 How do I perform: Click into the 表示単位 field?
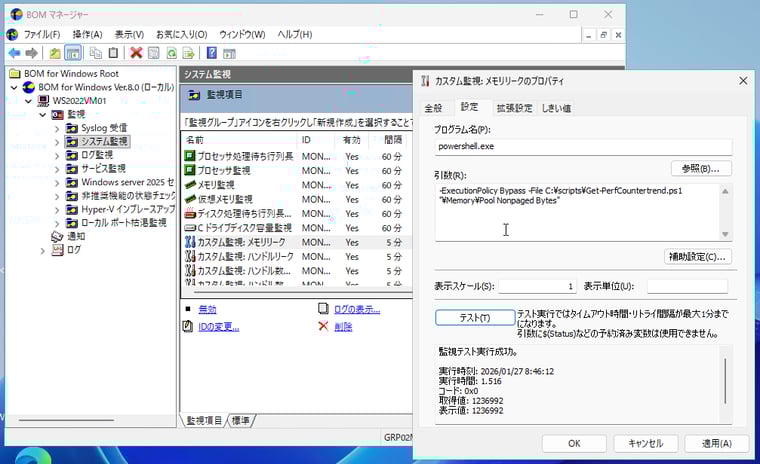[x=687, y=287]
